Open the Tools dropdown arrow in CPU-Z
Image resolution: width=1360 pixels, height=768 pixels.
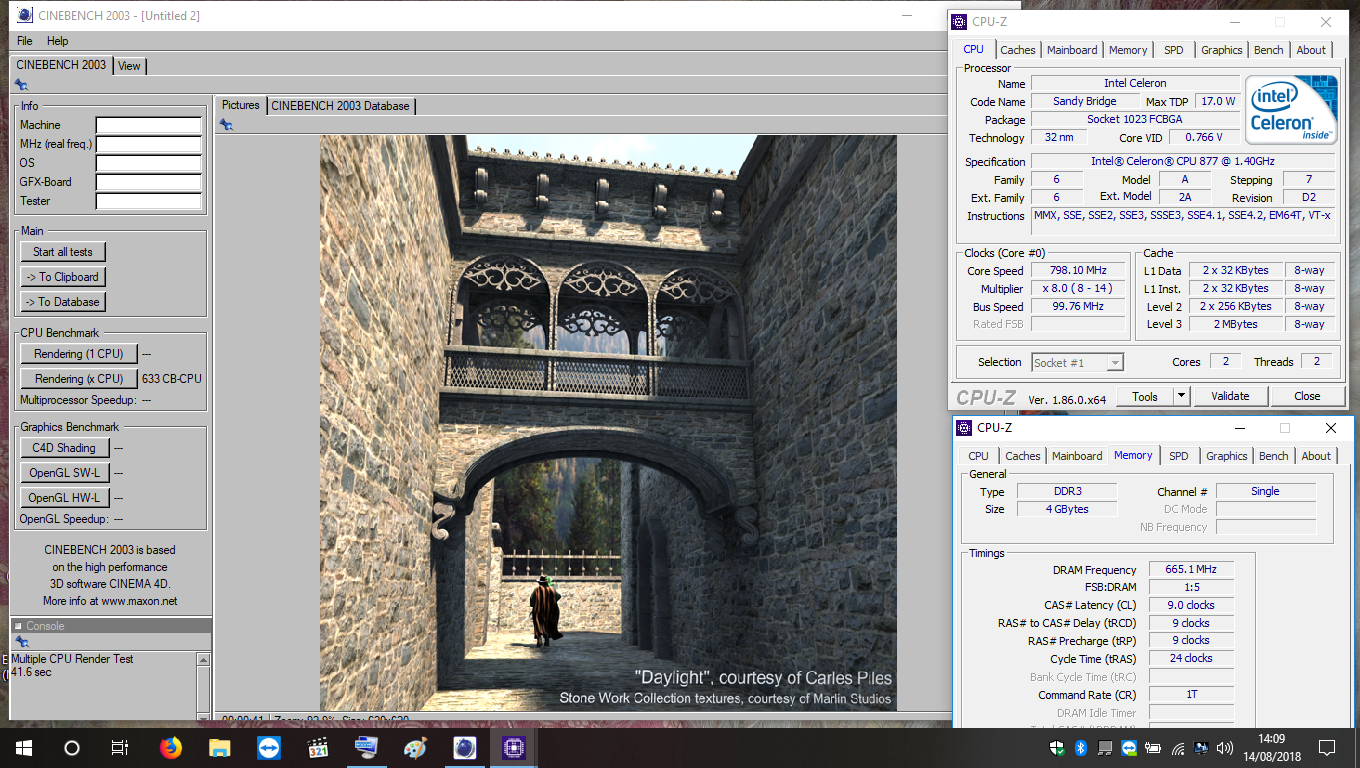click(x=1181, y=396)
